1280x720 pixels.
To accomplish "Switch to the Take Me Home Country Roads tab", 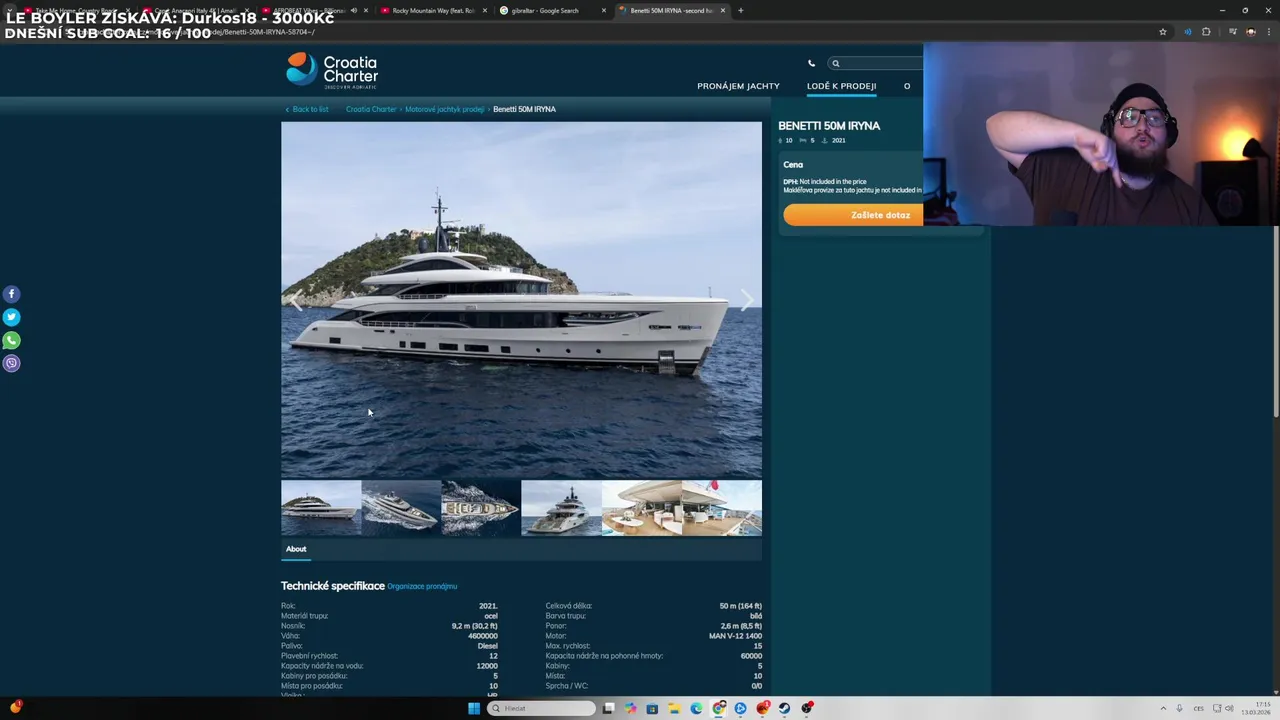I will coord(76,10).
